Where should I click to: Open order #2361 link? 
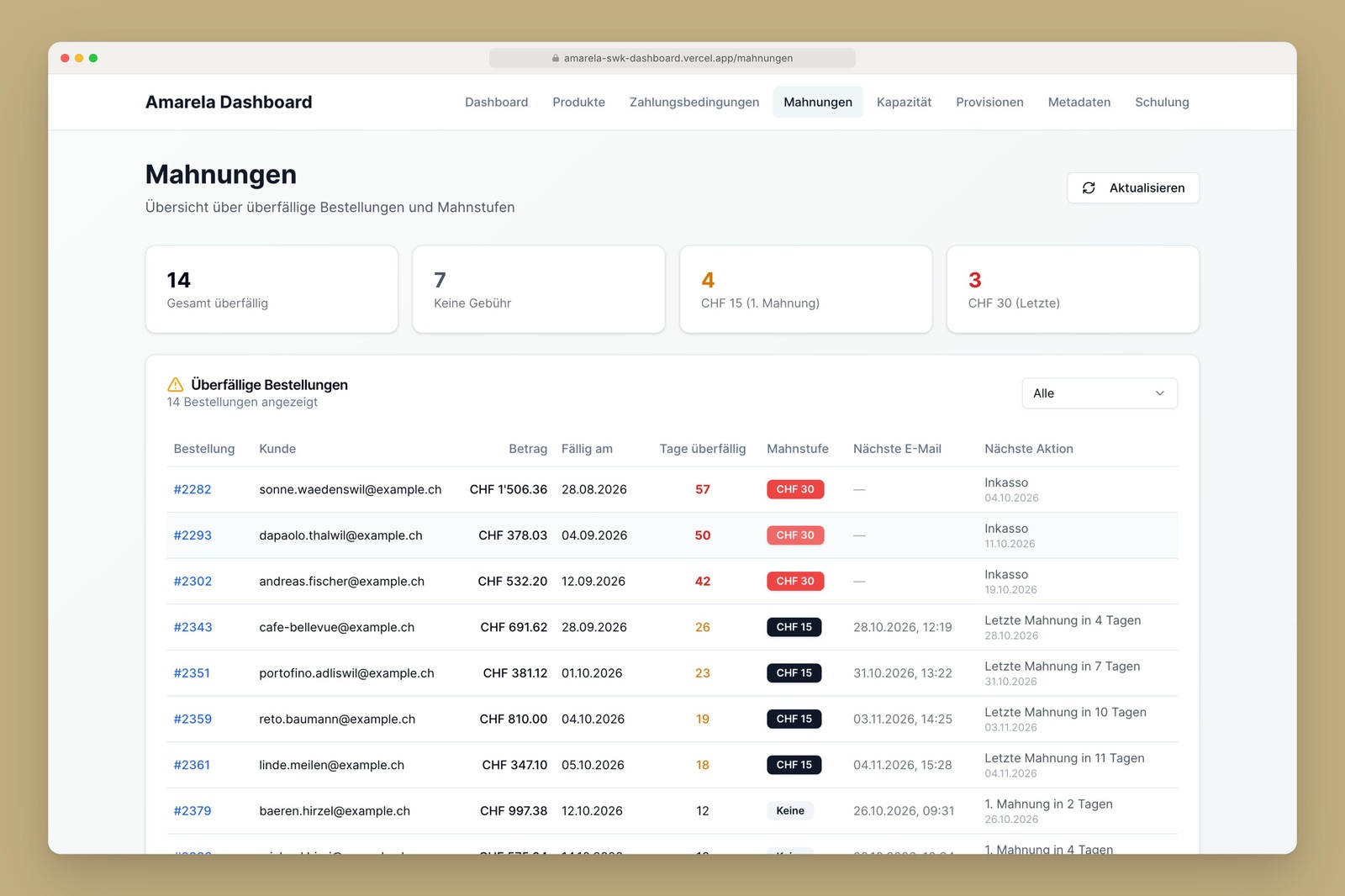click(x=192, y=766)
